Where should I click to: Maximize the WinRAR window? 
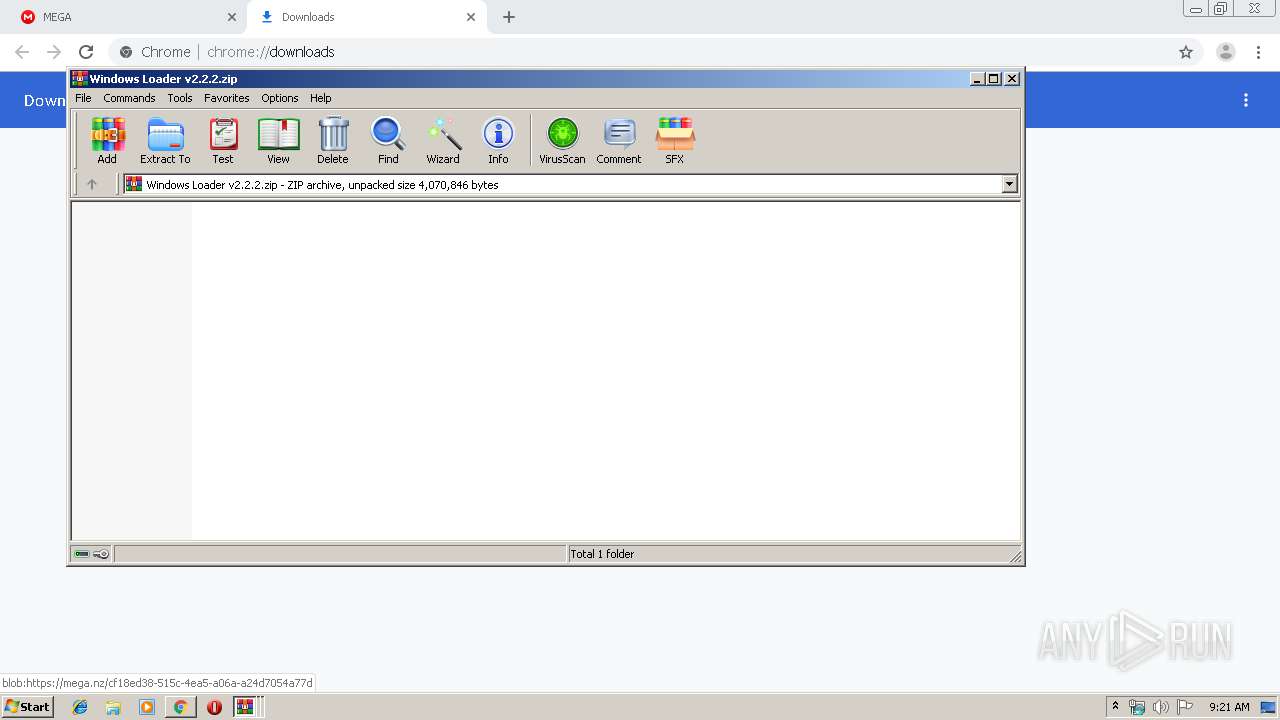994,79
